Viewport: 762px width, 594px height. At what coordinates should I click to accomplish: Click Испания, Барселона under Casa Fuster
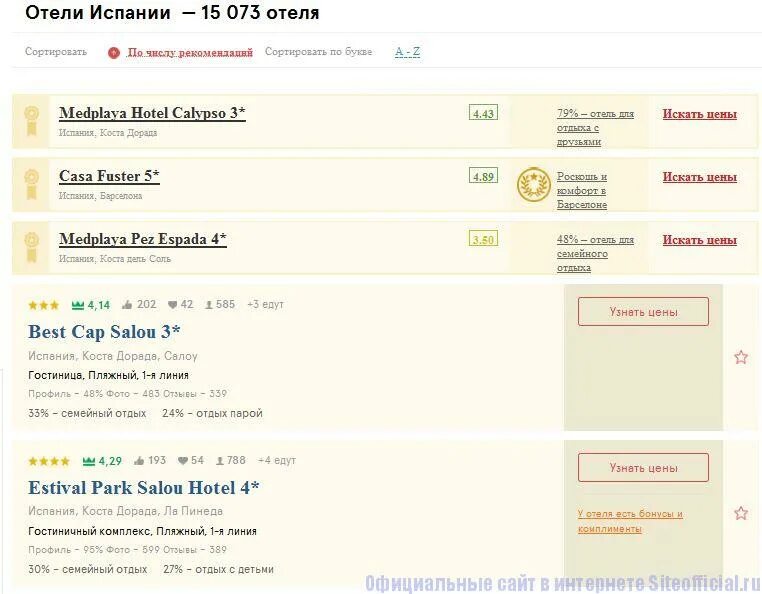101,196
